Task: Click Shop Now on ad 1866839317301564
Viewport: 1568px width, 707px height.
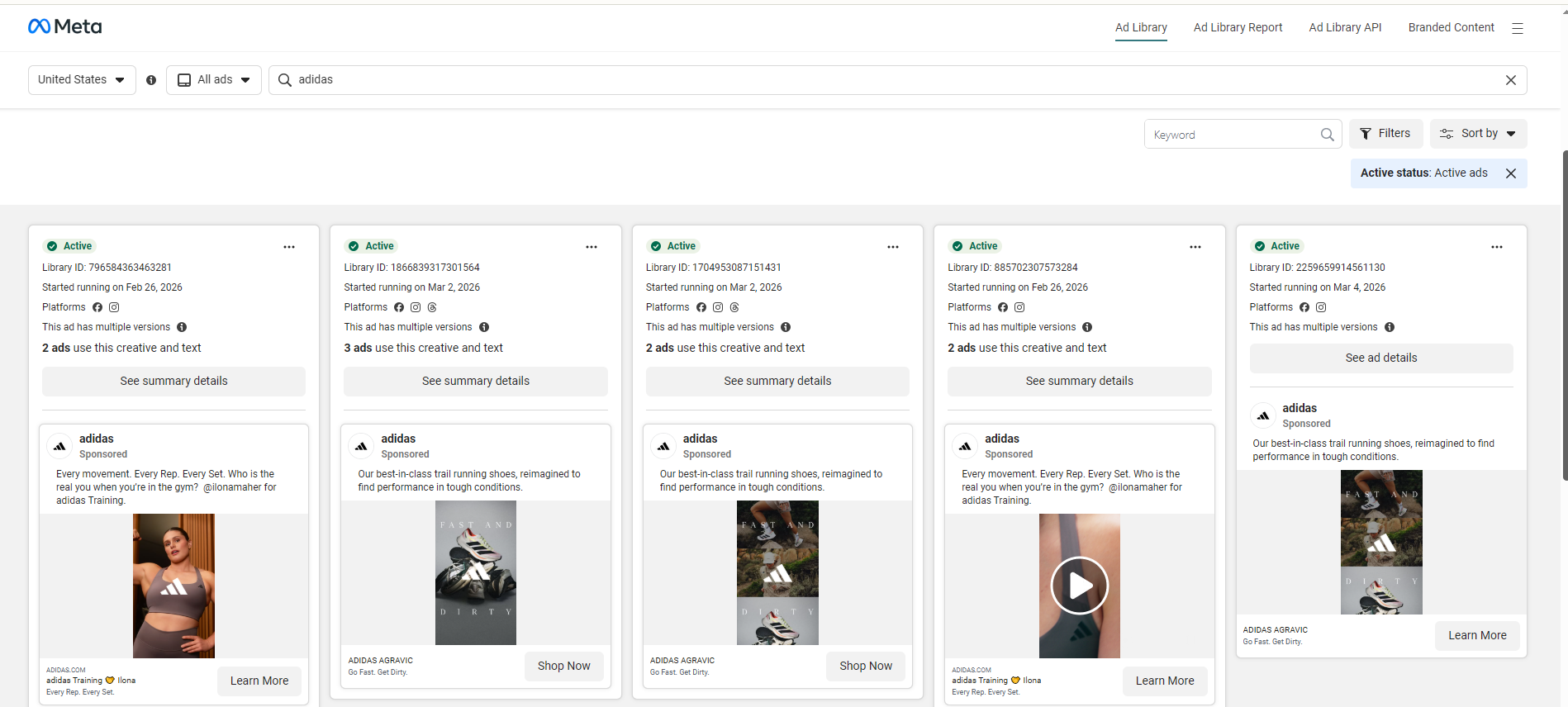Action: 564,667
